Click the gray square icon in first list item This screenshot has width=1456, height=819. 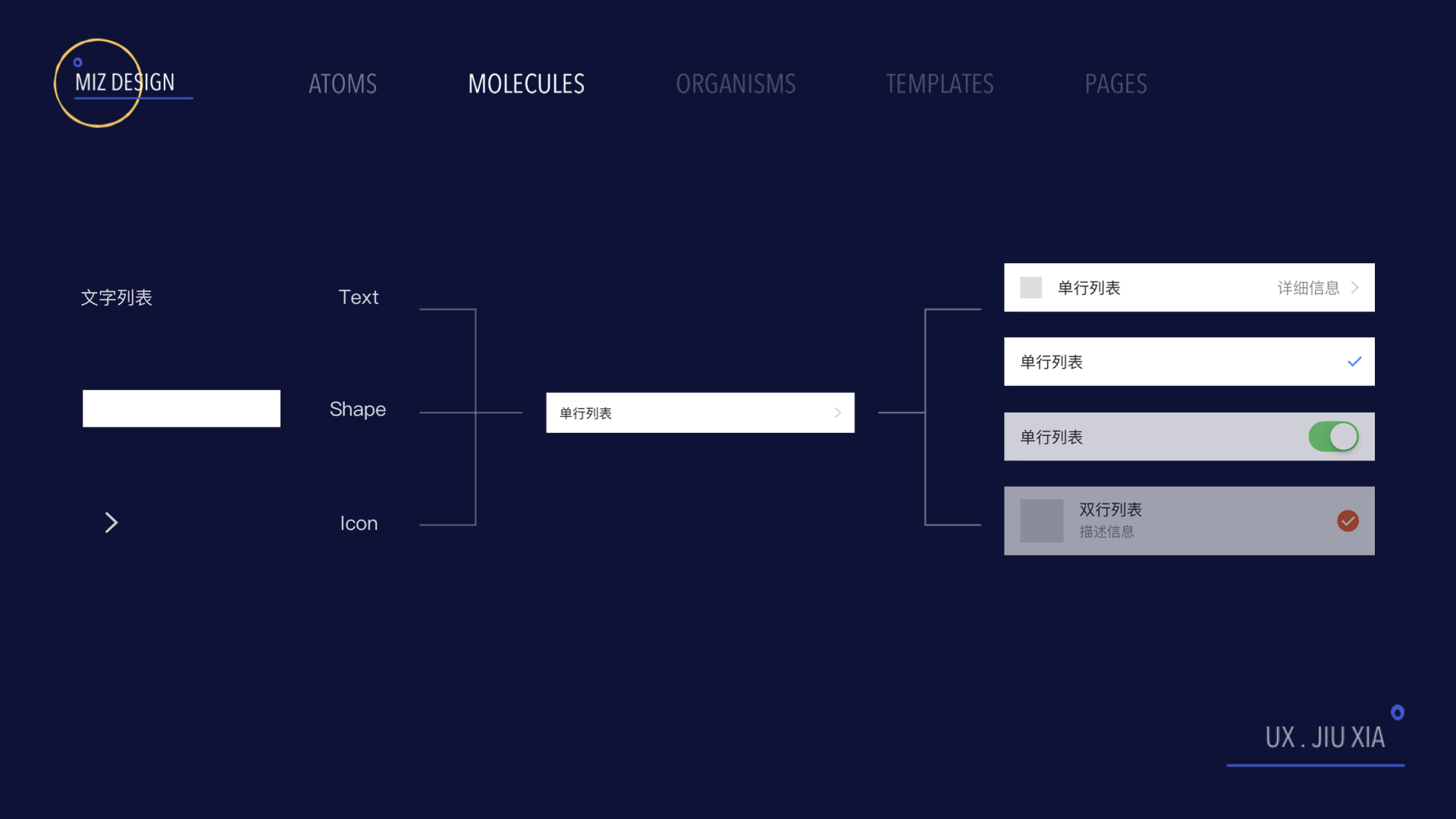point(1031,287)
